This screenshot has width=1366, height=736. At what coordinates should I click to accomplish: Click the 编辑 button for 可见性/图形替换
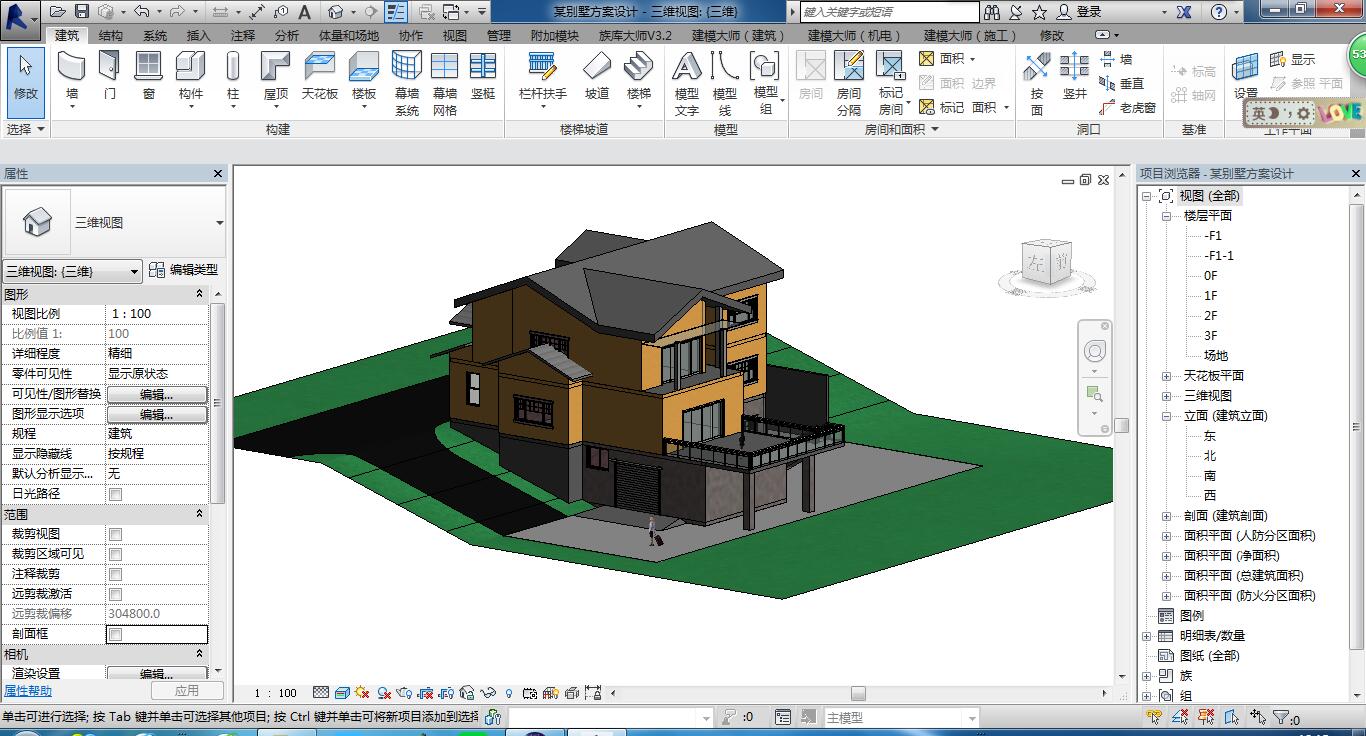(x=157, y=394)
